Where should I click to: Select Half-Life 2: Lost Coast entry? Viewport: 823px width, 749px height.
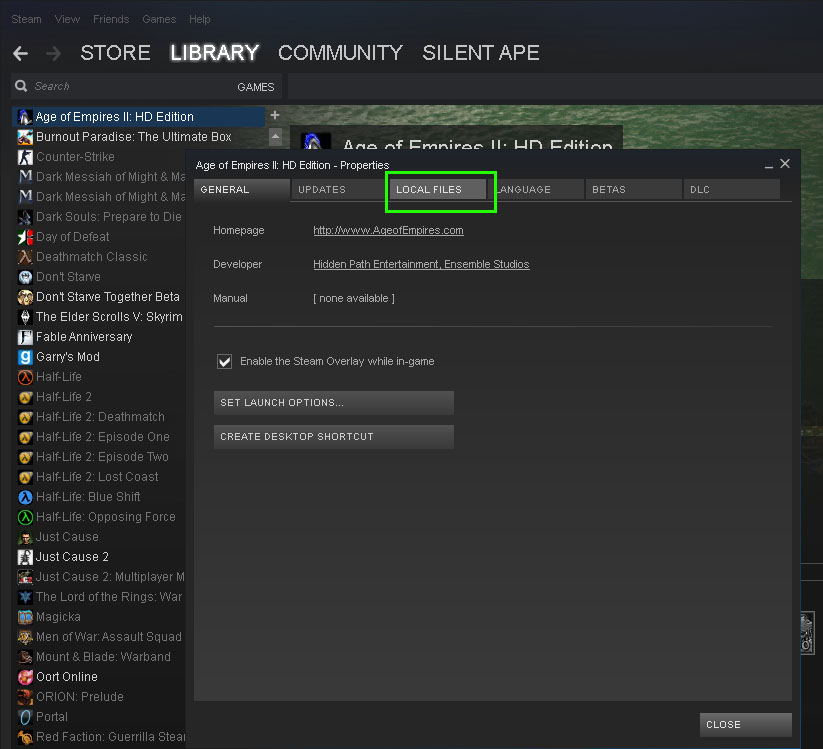tap(100, 477)
